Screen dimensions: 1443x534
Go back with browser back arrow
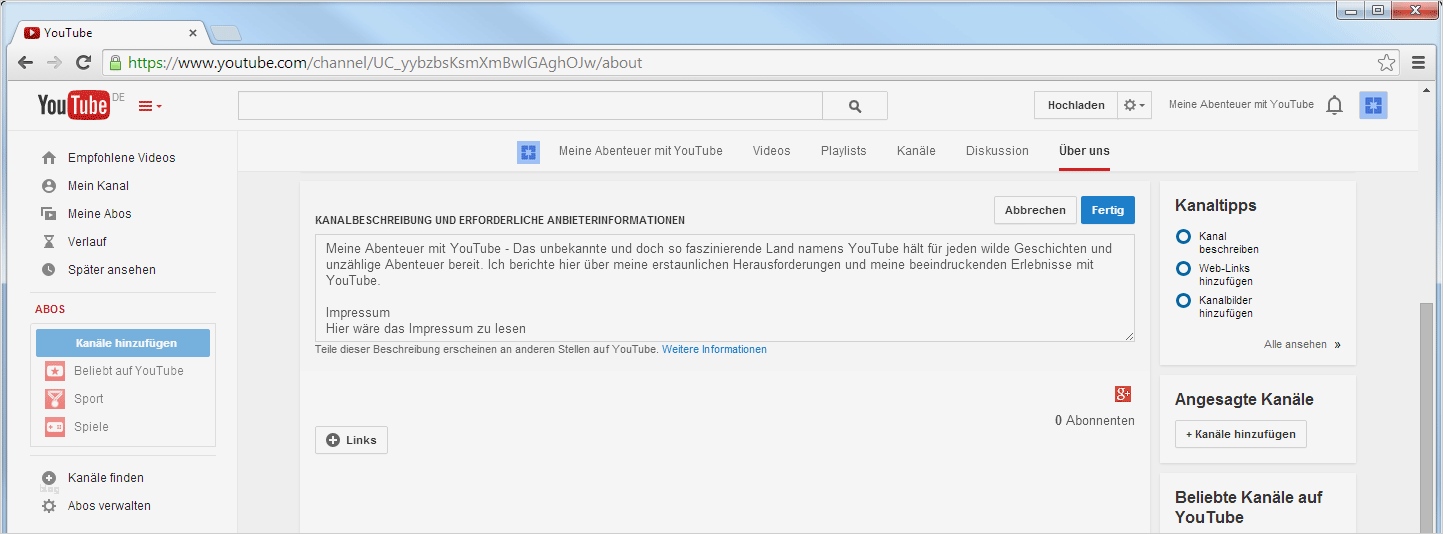coord(26,62)
